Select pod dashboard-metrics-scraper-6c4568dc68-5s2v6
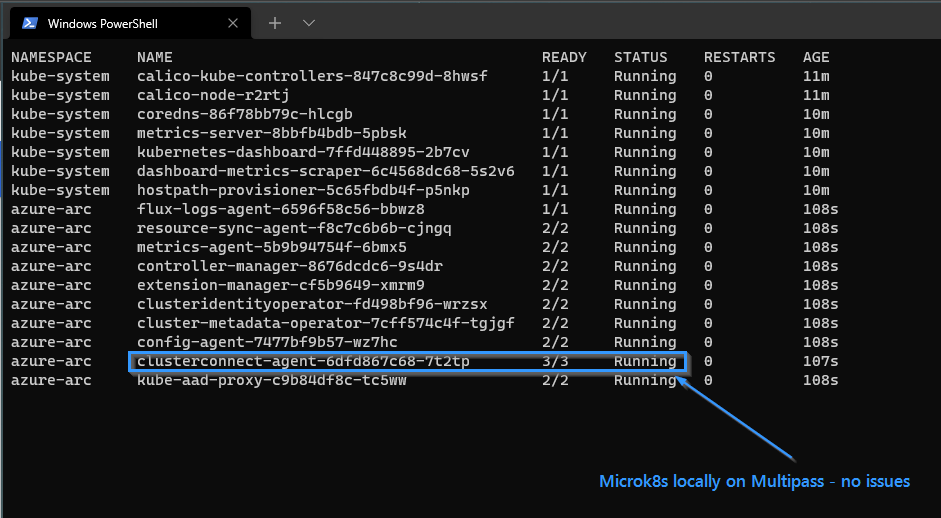 (x=326, y=172)
